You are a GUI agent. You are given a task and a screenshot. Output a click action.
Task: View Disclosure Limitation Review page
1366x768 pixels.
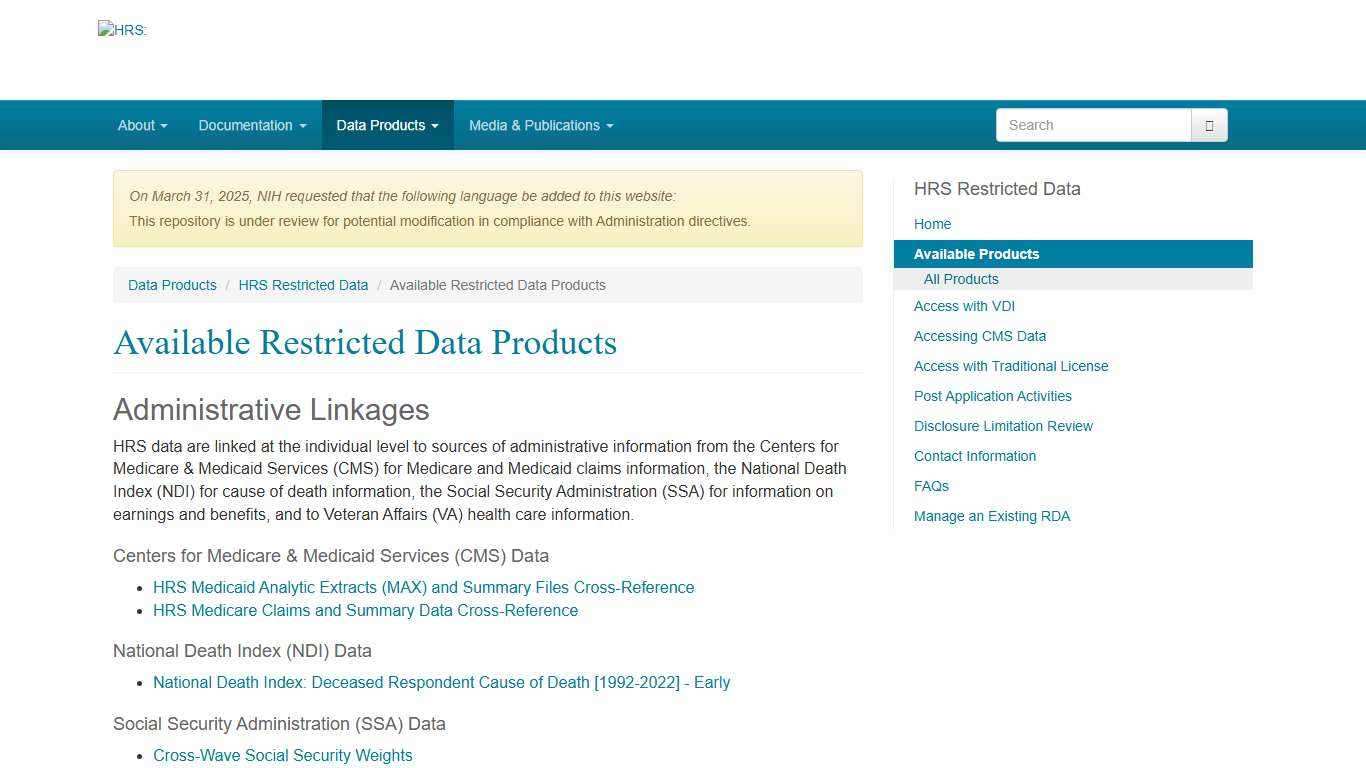click(x=1003, y=426)
